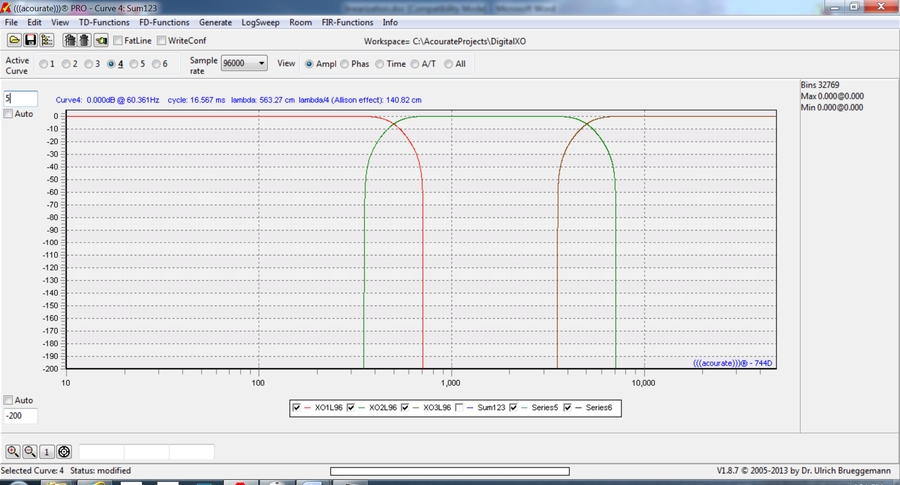Click the tree structure toolbar icon
This screenshot has width=900, height=485.
46,40
